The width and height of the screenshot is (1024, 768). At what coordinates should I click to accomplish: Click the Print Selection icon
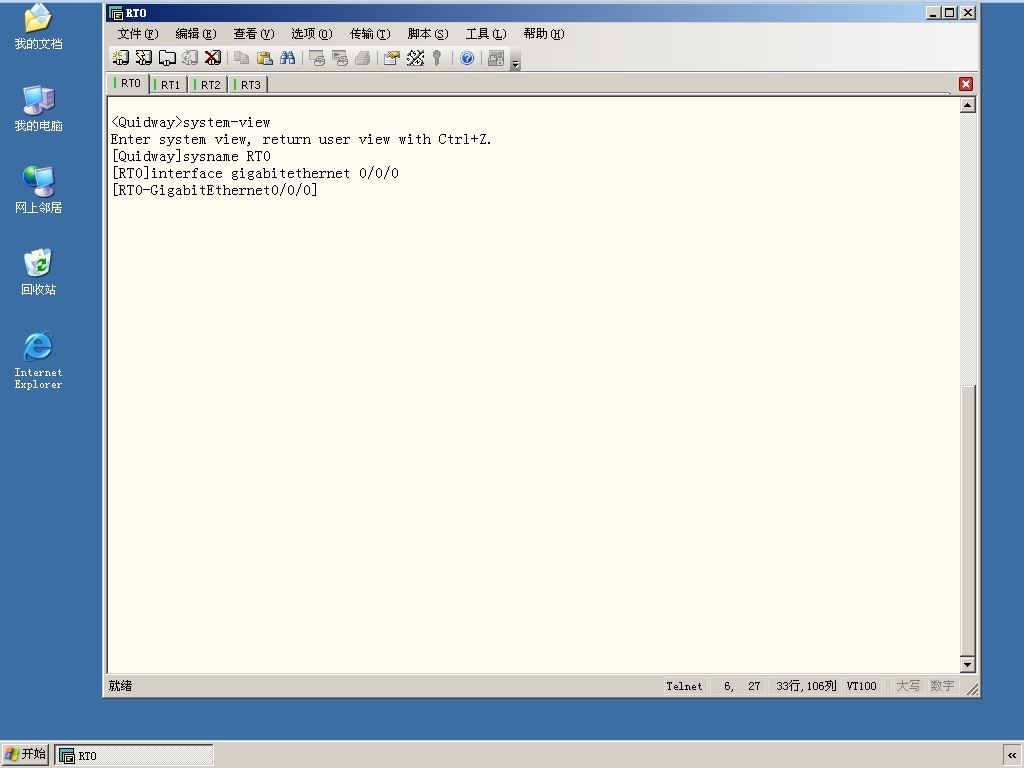[x=340, y=58]
